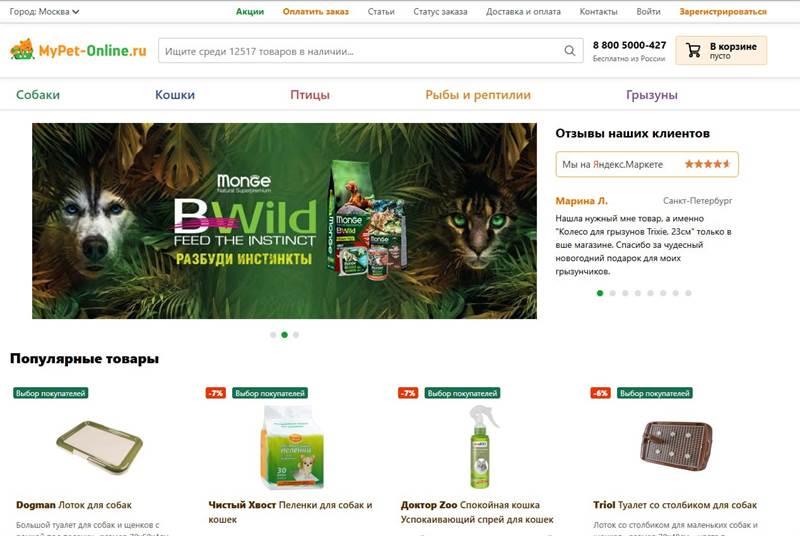Click the Yandex Market star rating
Image resolution: width=800 pixels, height=536 pixels.
click(x=707, y=164)
